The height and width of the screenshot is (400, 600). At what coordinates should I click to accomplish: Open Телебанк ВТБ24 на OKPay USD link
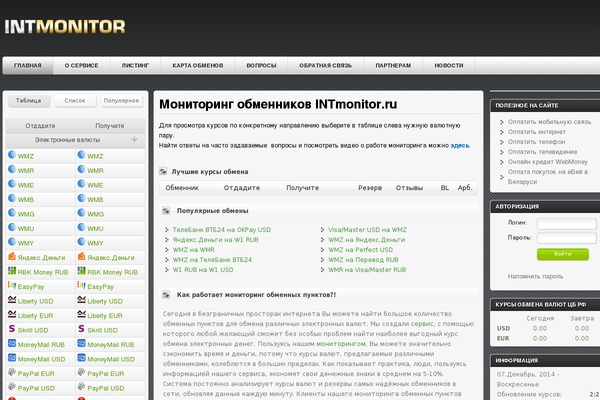(222, 230)
